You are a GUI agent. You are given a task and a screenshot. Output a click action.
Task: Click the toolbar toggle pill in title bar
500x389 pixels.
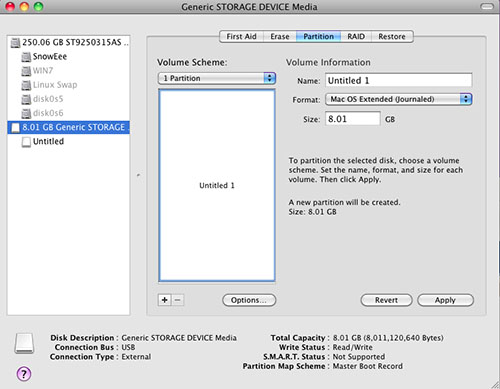point(487,6)
